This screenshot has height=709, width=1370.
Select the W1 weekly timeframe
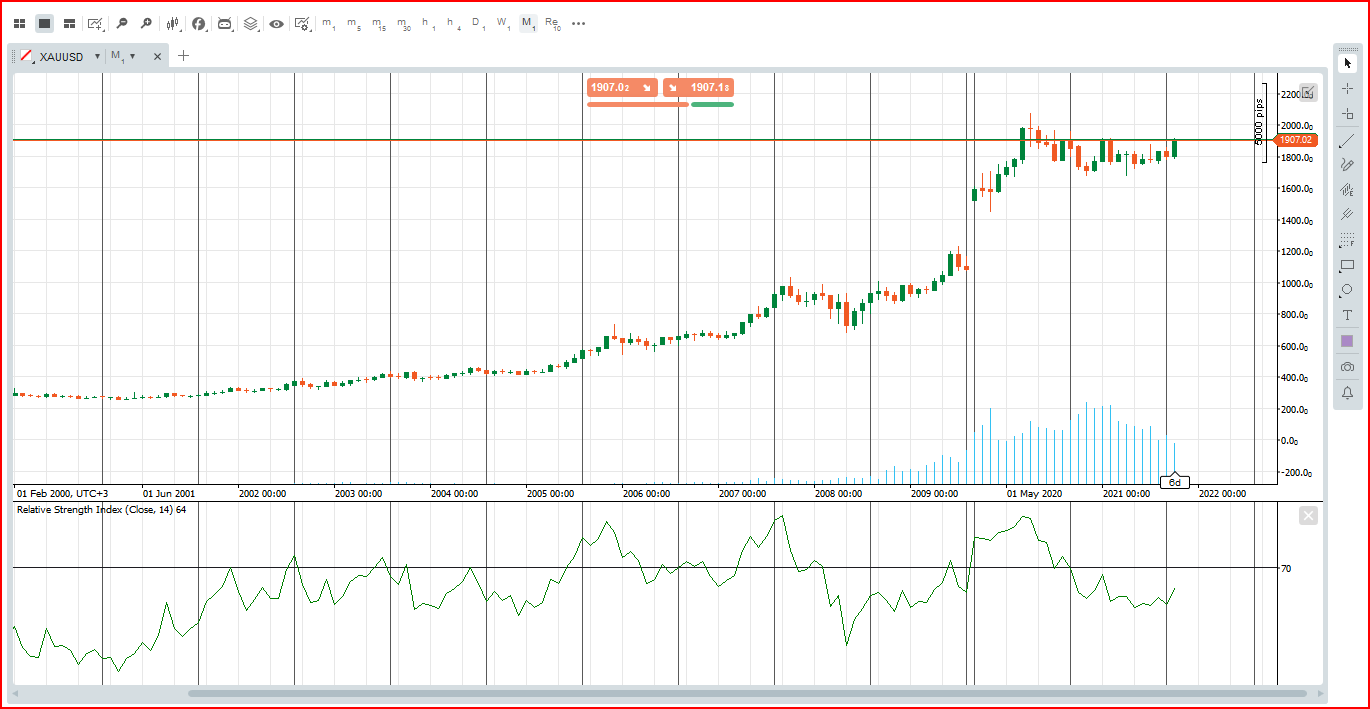(503, 23)
